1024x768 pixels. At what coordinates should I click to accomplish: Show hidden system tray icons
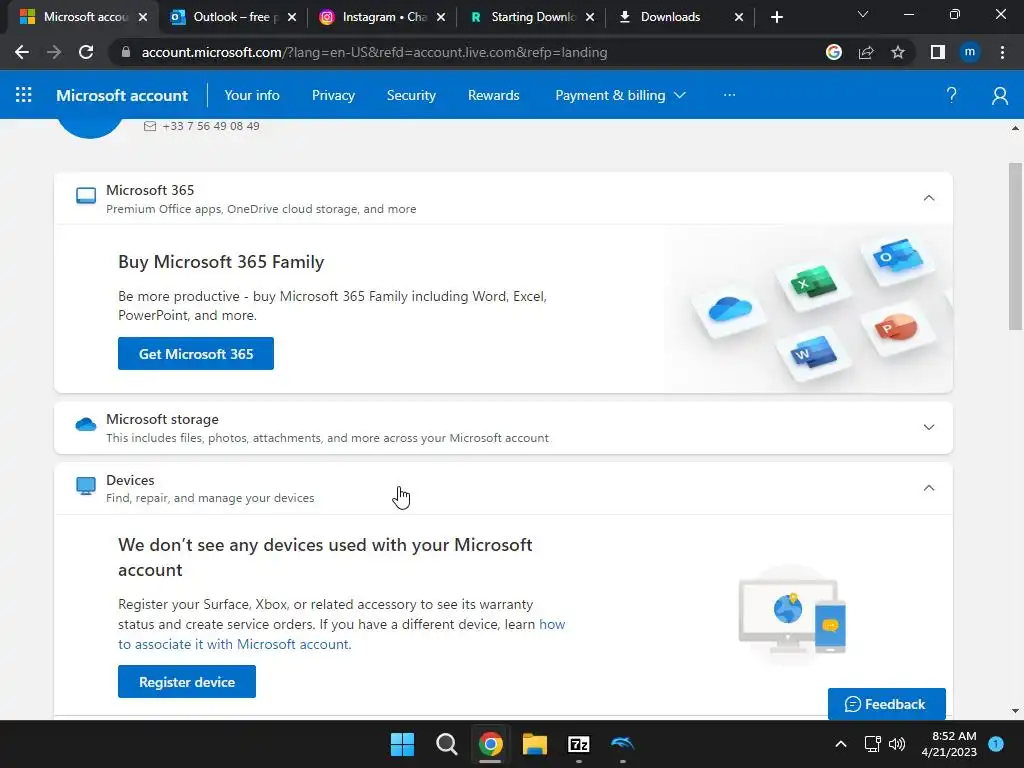click(840, 744)
